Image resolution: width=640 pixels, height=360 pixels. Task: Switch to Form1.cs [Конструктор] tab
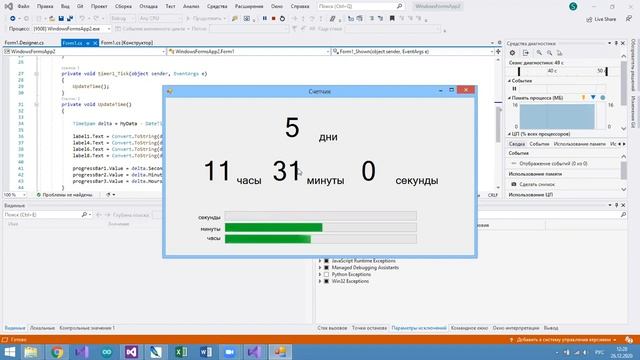(x=127, y=43)
